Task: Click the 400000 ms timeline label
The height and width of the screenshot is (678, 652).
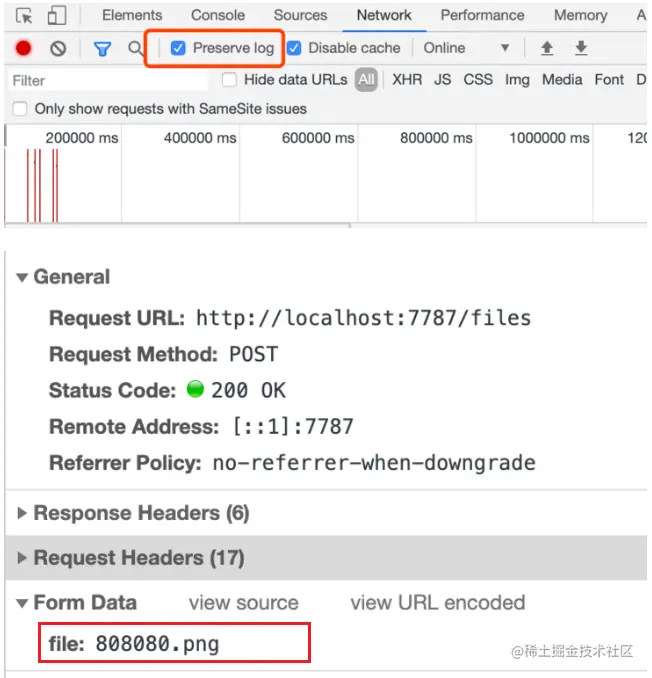Action: tap(200, 138)
